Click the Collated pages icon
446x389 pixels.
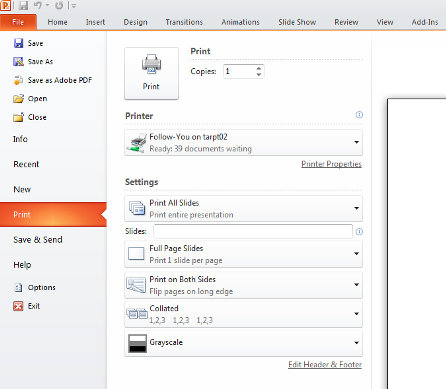click(x=137, y=314)
